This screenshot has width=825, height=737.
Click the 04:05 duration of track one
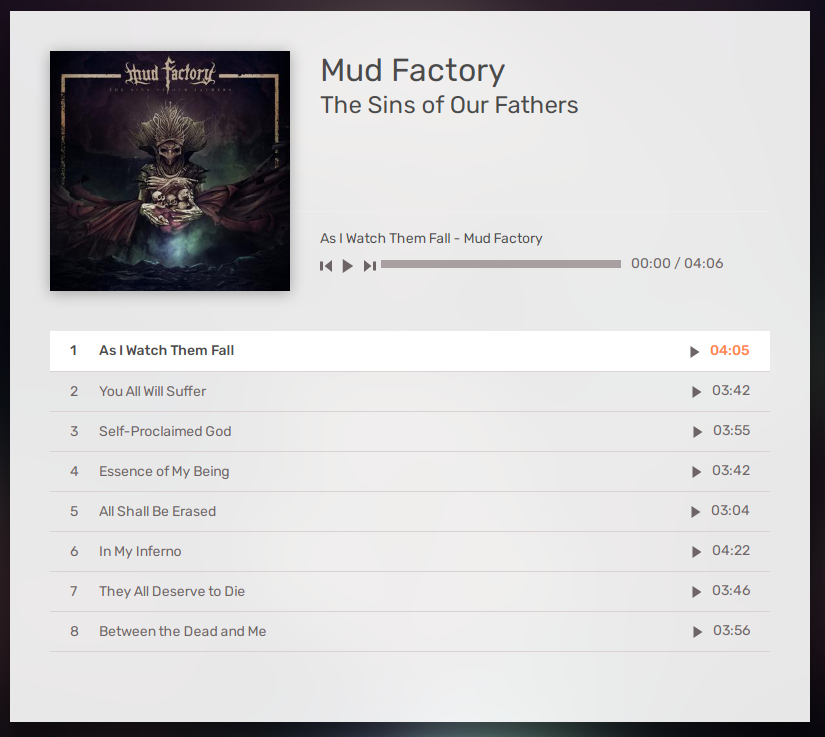coord(729,350)
